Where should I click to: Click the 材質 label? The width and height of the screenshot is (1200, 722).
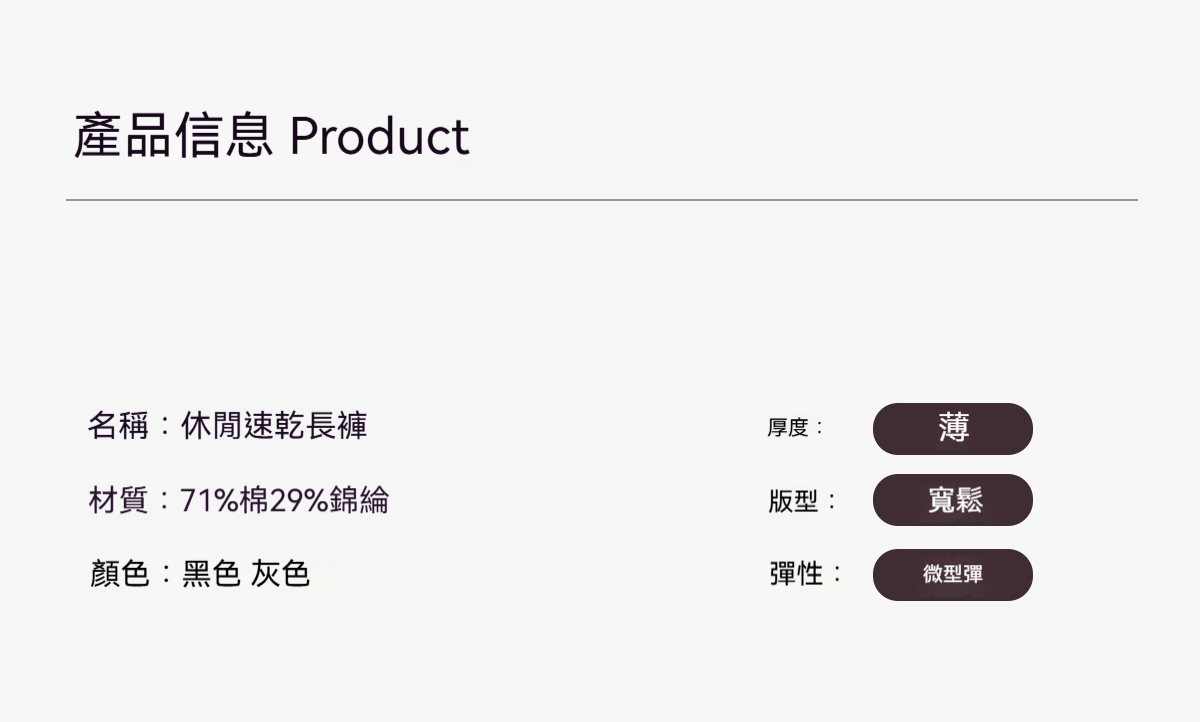[118, 500]
